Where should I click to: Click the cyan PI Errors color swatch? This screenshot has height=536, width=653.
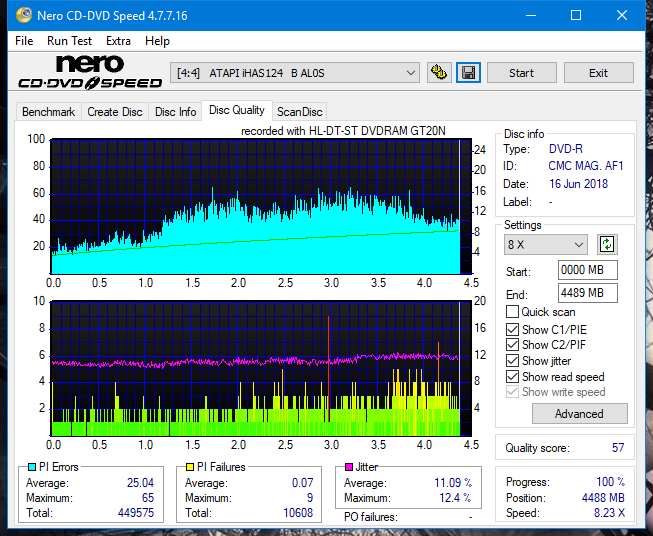point(32,467)
